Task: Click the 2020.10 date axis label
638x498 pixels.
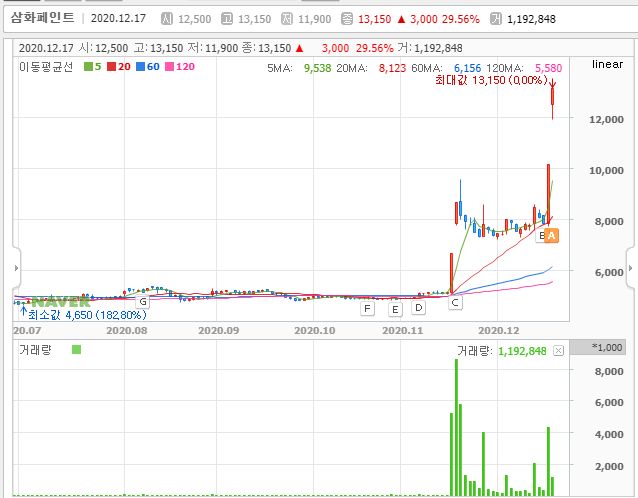Action: point(315,330)
